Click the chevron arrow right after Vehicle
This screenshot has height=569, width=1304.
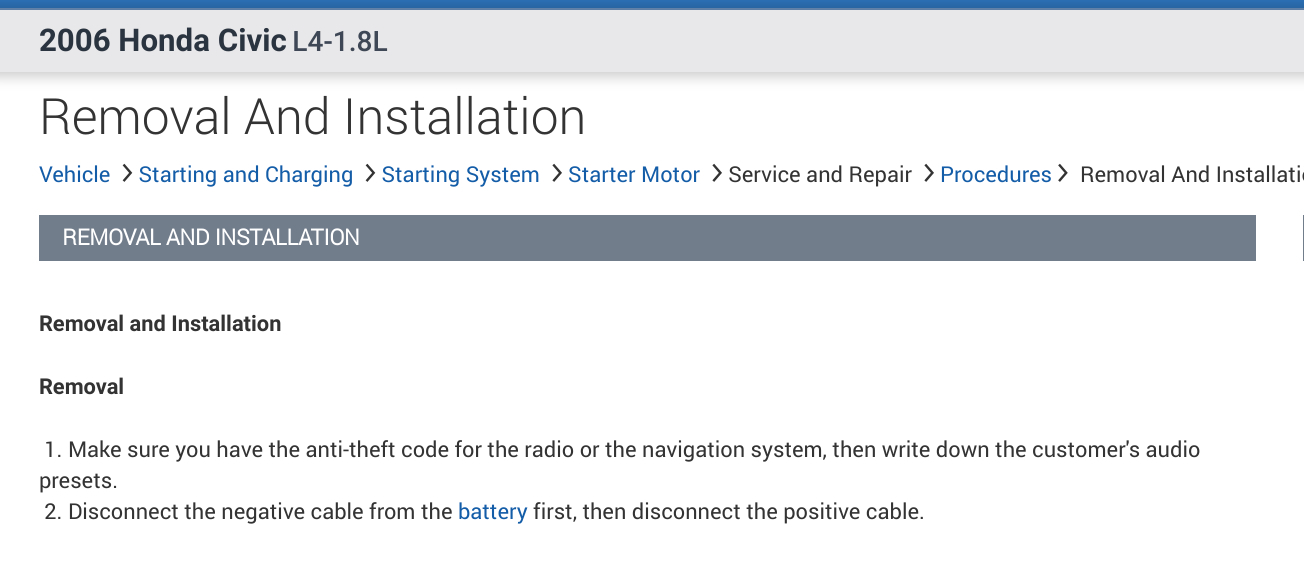[127, 174]
